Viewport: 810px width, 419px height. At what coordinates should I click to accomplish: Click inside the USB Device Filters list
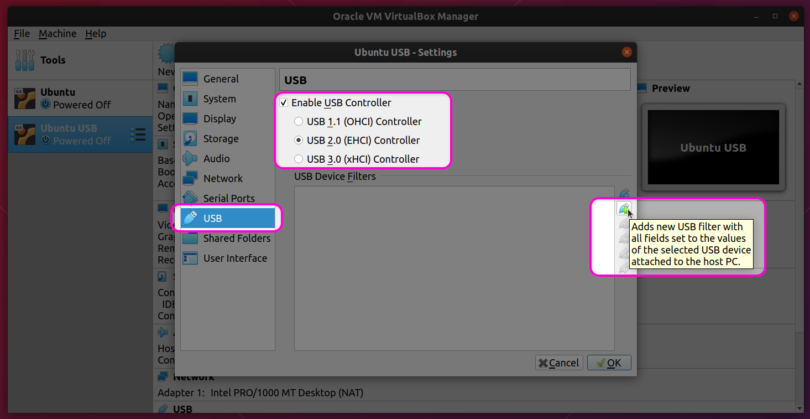click(x=454, y=268)
